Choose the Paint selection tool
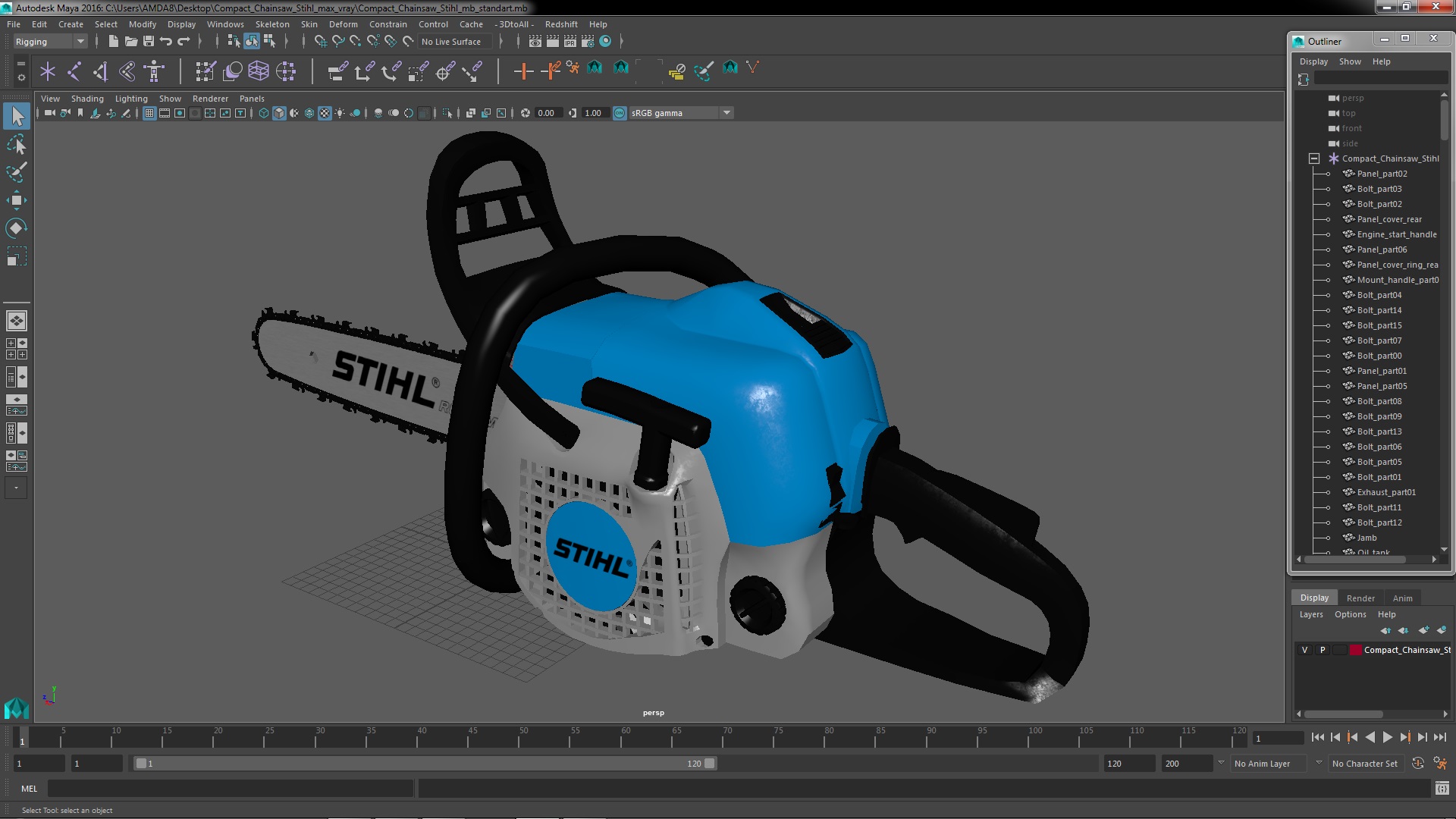 pos(17,172)
